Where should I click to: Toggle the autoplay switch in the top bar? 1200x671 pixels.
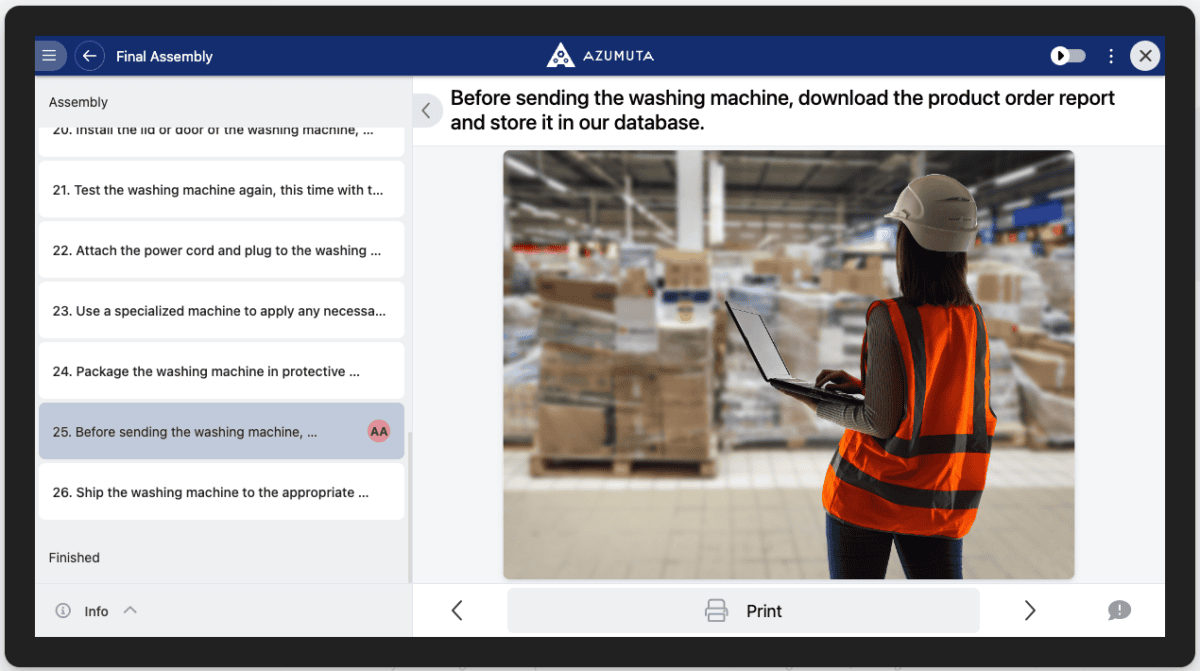(x=1067, y=56)
